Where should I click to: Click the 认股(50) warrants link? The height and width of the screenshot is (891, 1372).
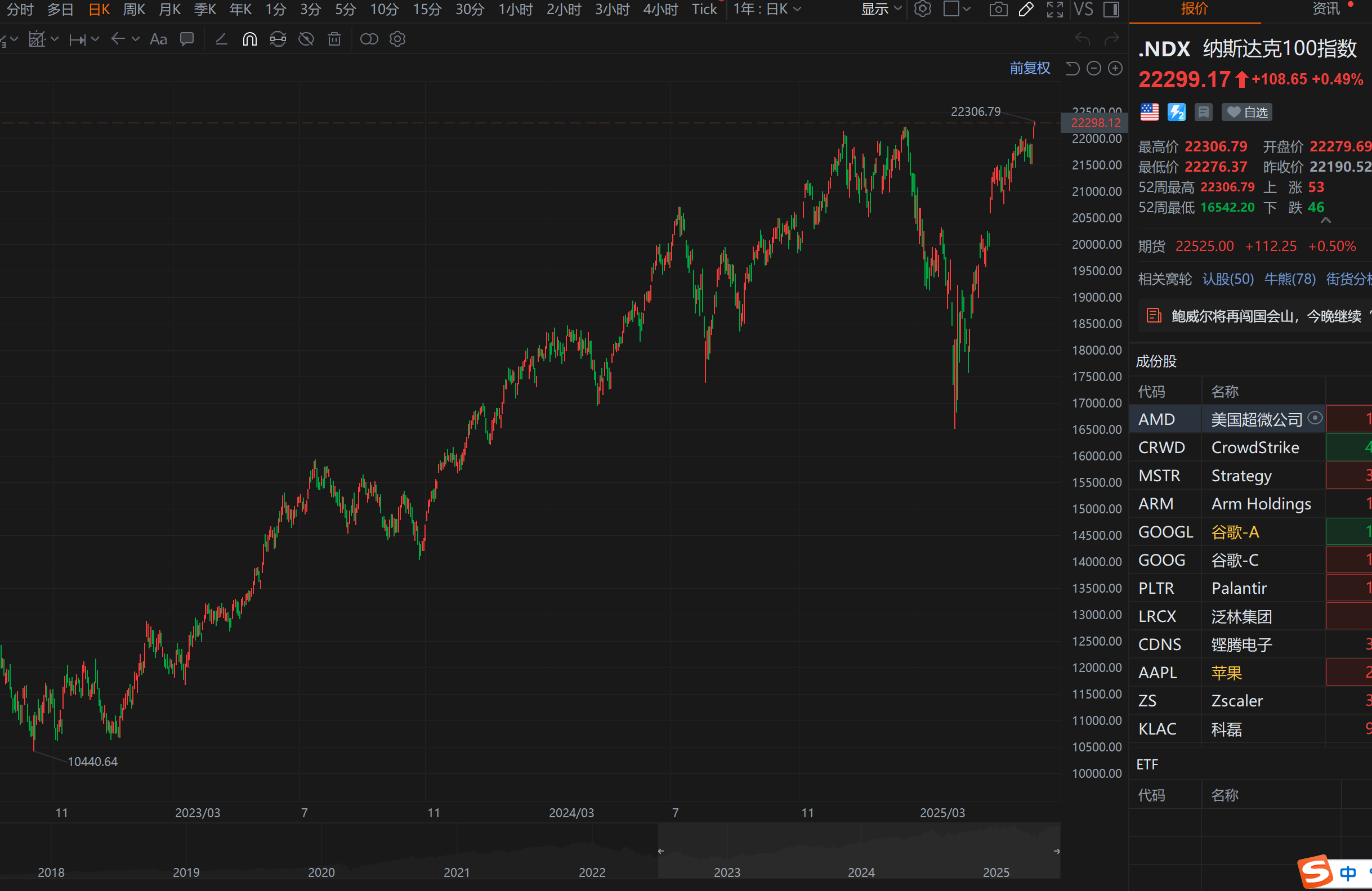point(1228,279)
